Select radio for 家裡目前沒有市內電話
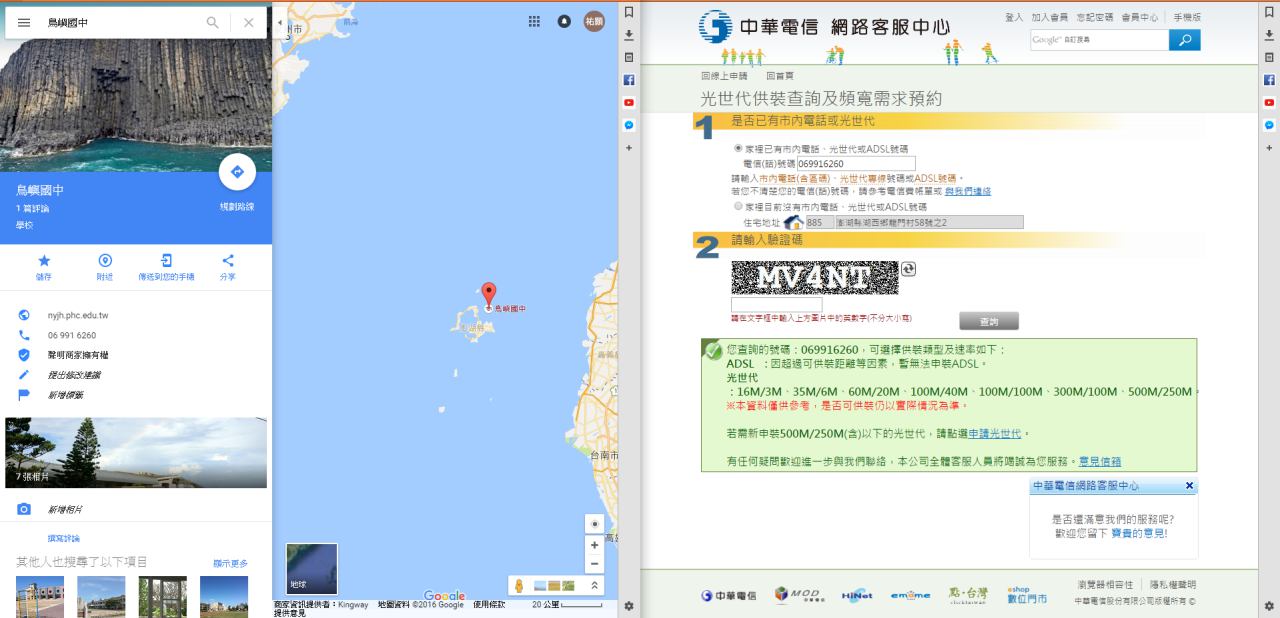Screen dimensions: 1280x618 click(739, 207)
